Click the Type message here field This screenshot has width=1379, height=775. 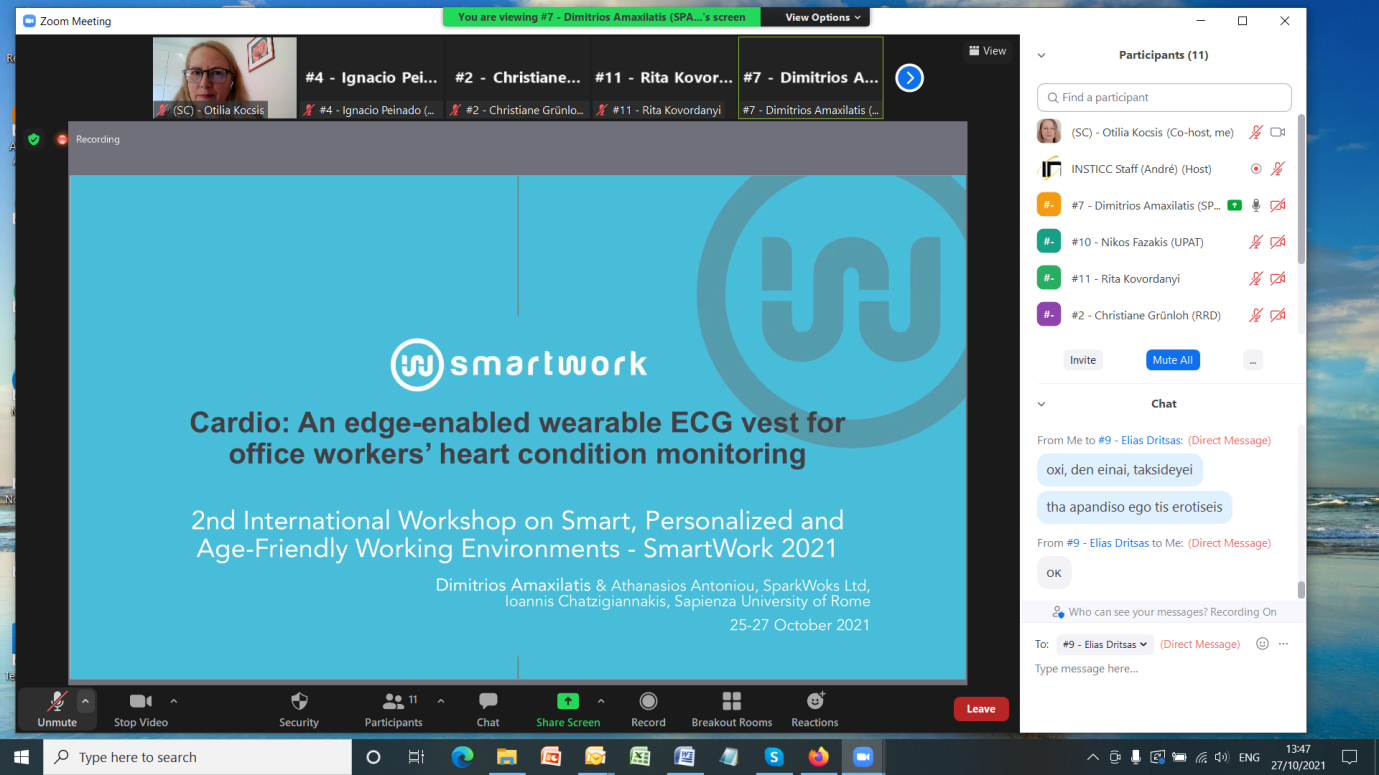(1164, 669)
